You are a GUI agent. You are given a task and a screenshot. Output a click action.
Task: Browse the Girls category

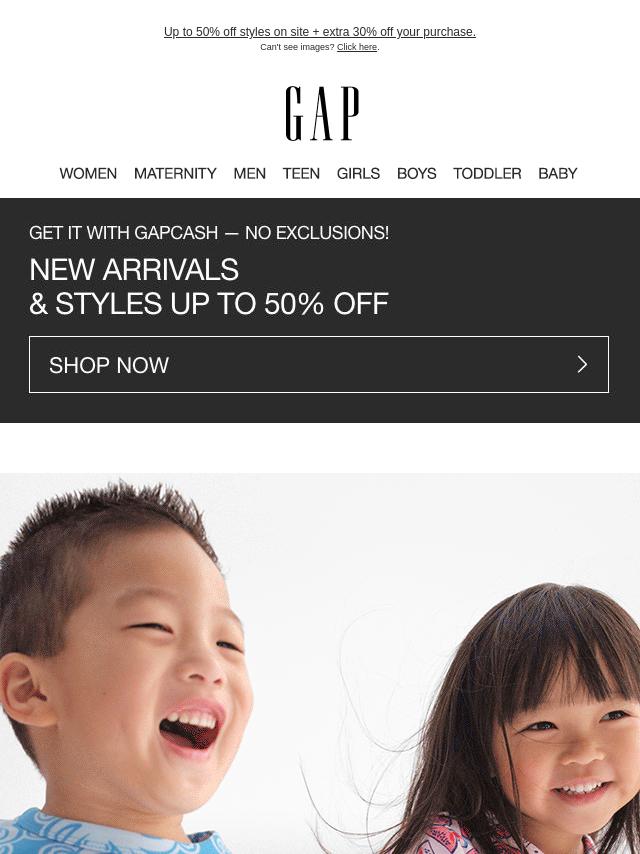[x=358, y=173]
